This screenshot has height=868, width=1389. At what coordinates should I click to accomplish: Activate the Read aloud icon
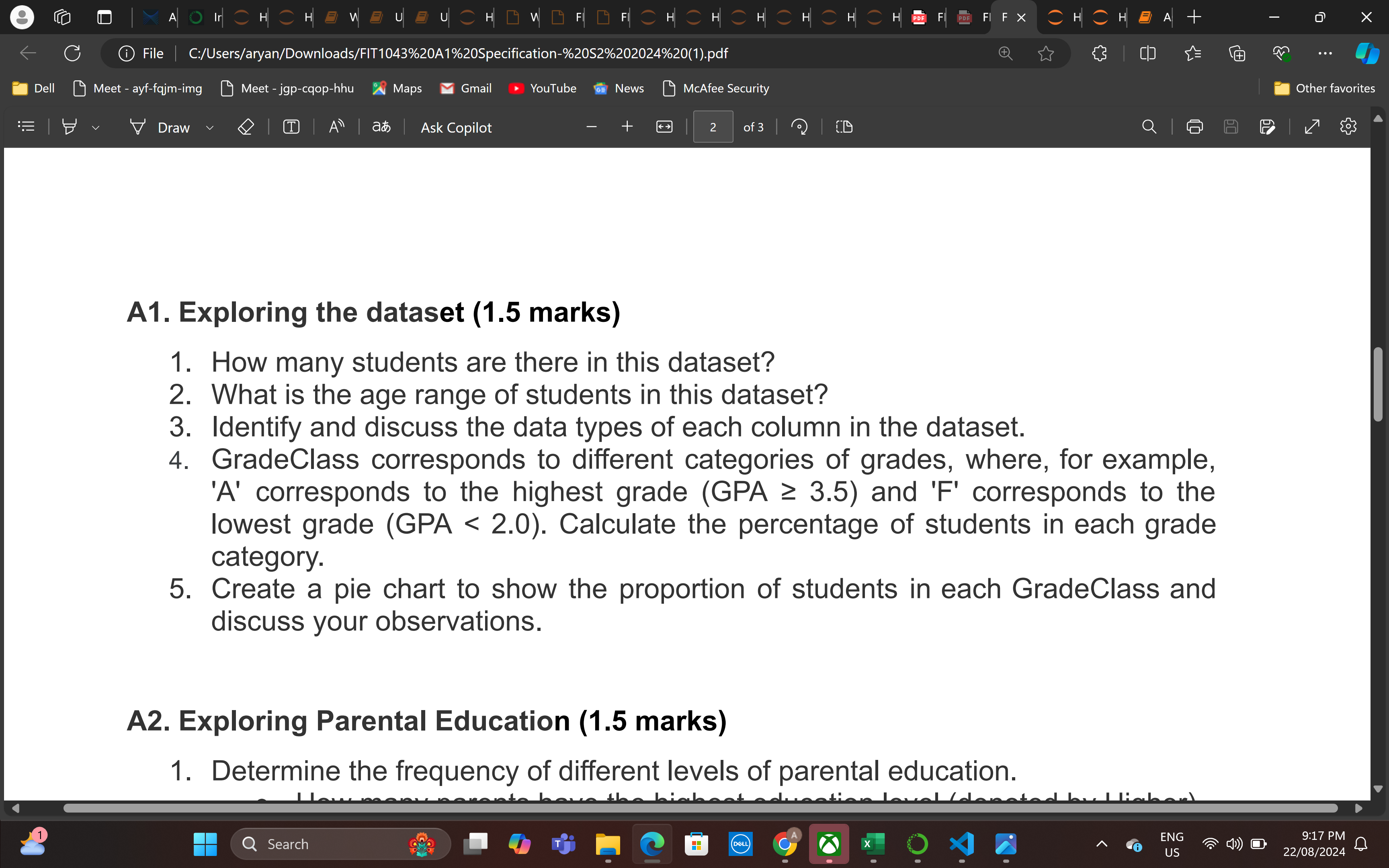point(336,127)
